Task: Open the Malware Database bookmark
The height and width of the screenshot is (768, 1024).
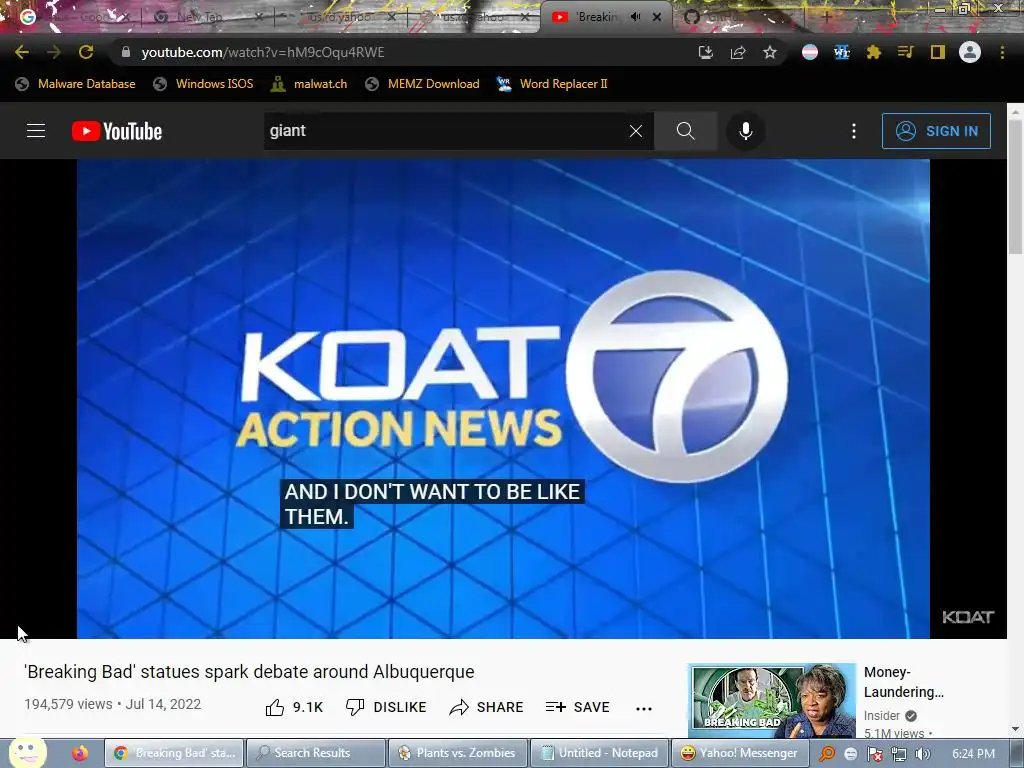Action: [x=76, y=84]
